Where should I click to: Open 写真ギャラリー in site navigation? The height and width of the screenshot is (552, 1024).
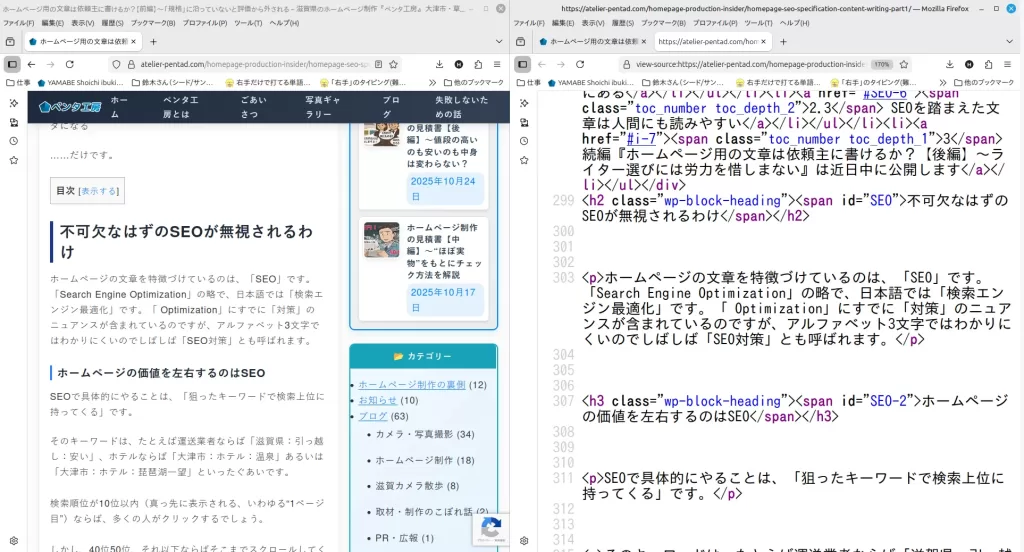[x=323, y=106]
